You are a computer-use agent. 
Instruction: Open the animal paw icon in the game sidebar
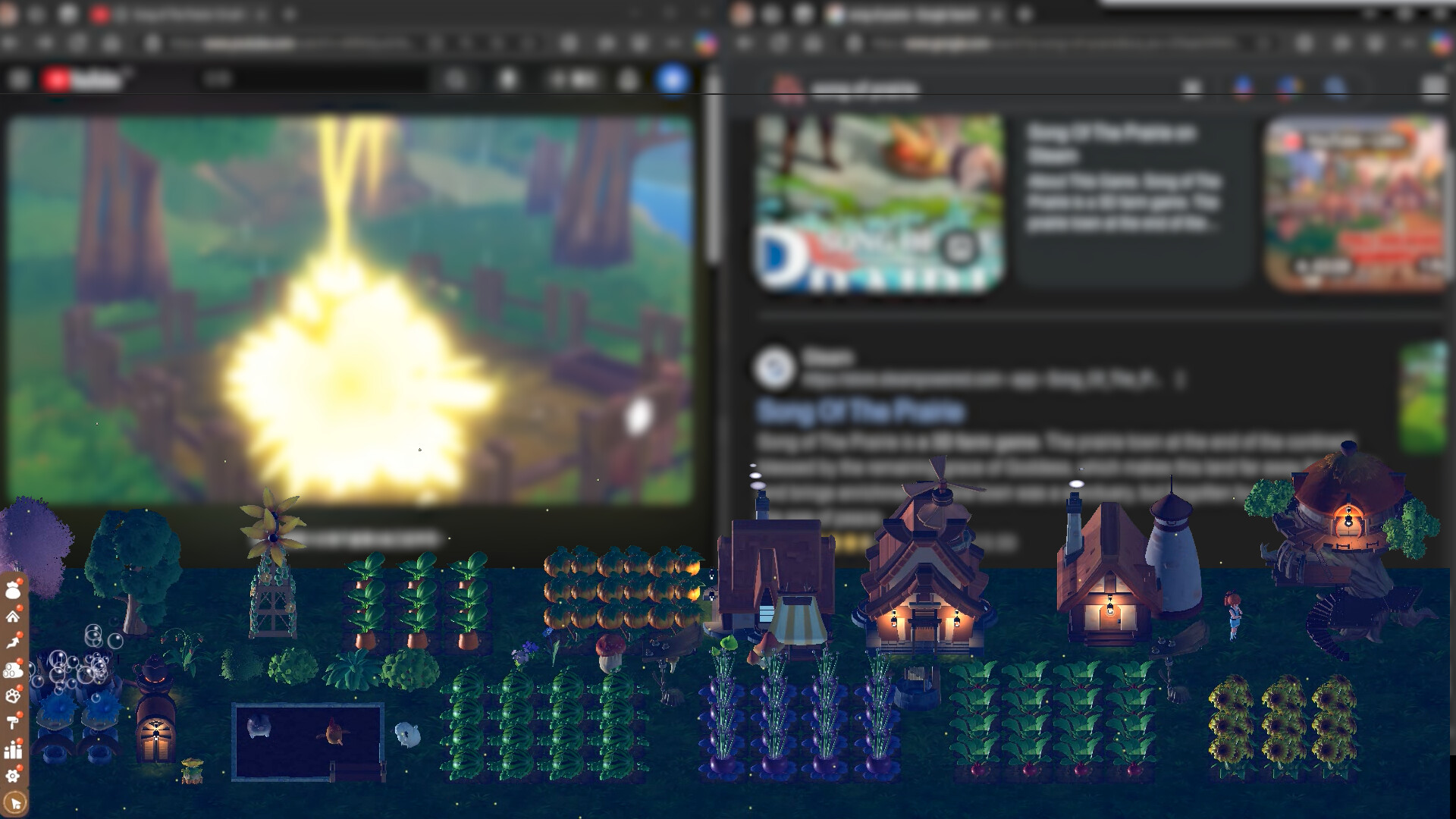pyautogui.click(x=13, y=695)
